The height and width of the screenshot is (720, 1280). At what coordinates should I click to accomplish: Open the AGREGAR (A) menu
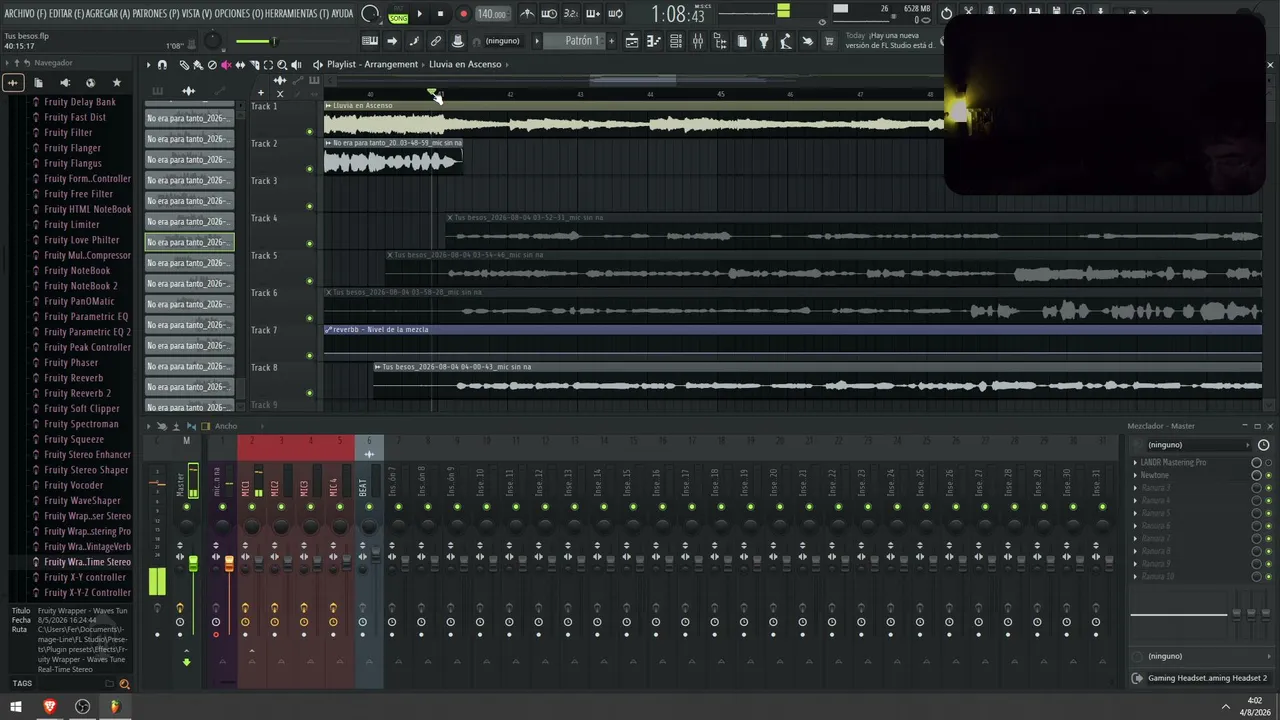click(x=108, y=14)
